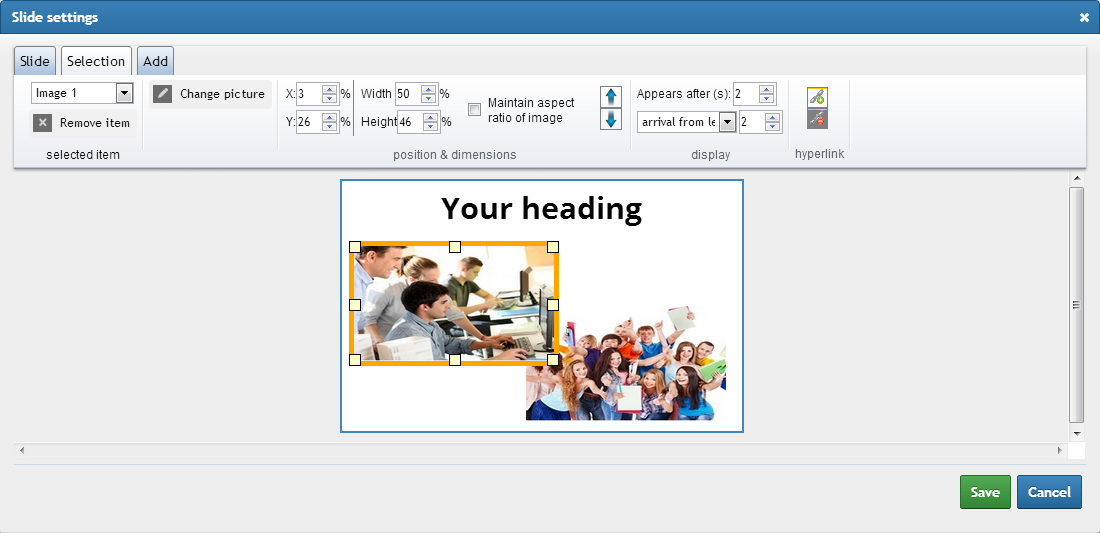This screenshot has height=533, width=1100.
Task: Decrease the Height value
Action: coord(431,126)
